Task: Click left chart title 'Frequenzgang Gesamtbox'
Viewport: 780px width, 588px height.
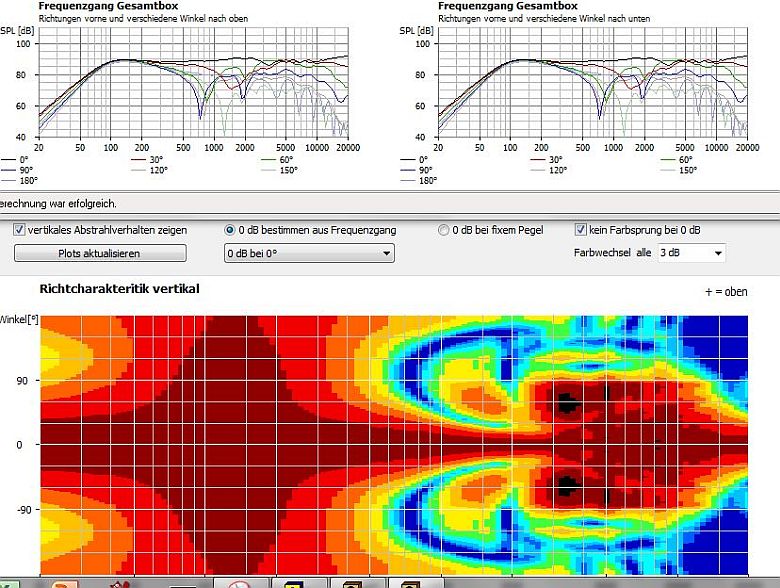Action: click(x=108, y=6)
